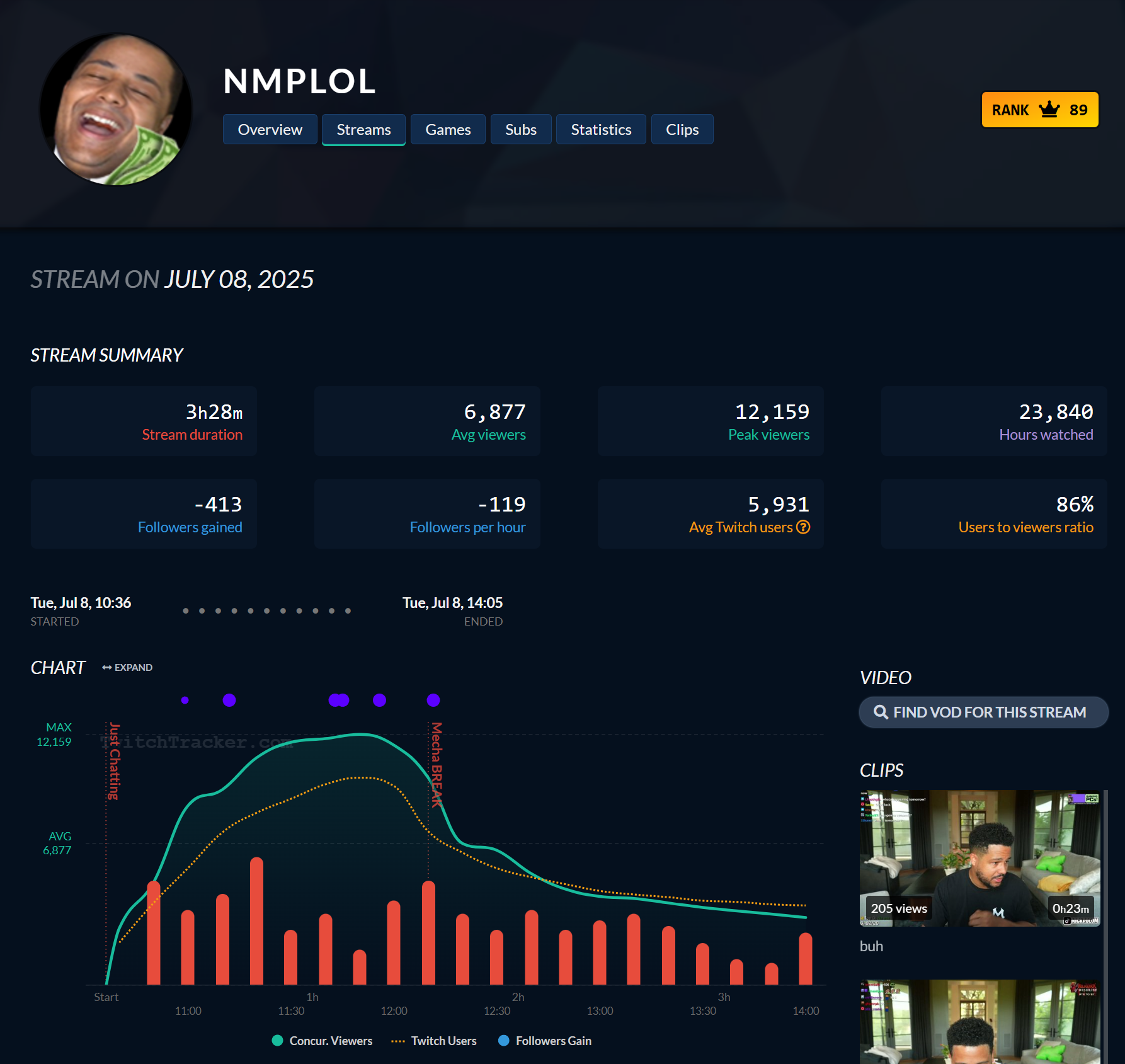The width and height of the screenshot is (1125, 1064).
Task: Expand the chart via EXPAND link
Action: pyautogui.click(x=127, y=667)
